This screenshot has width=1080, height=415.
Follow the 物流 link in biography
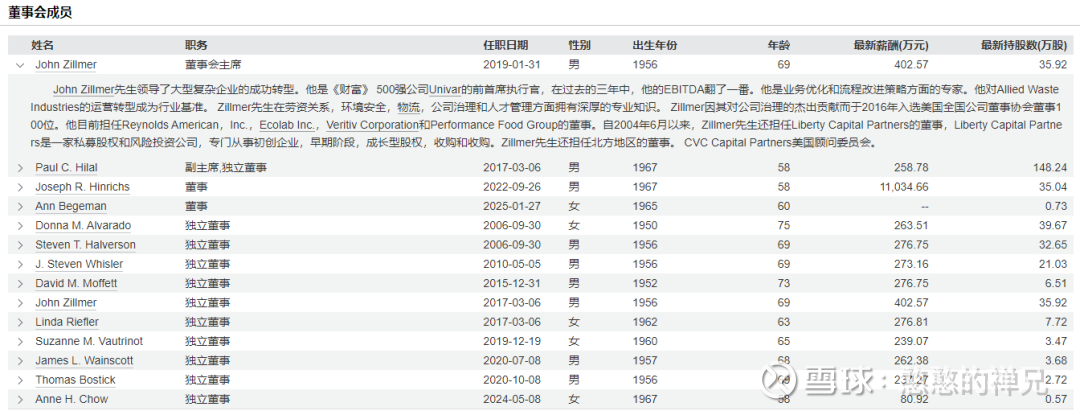coord(408,107)
